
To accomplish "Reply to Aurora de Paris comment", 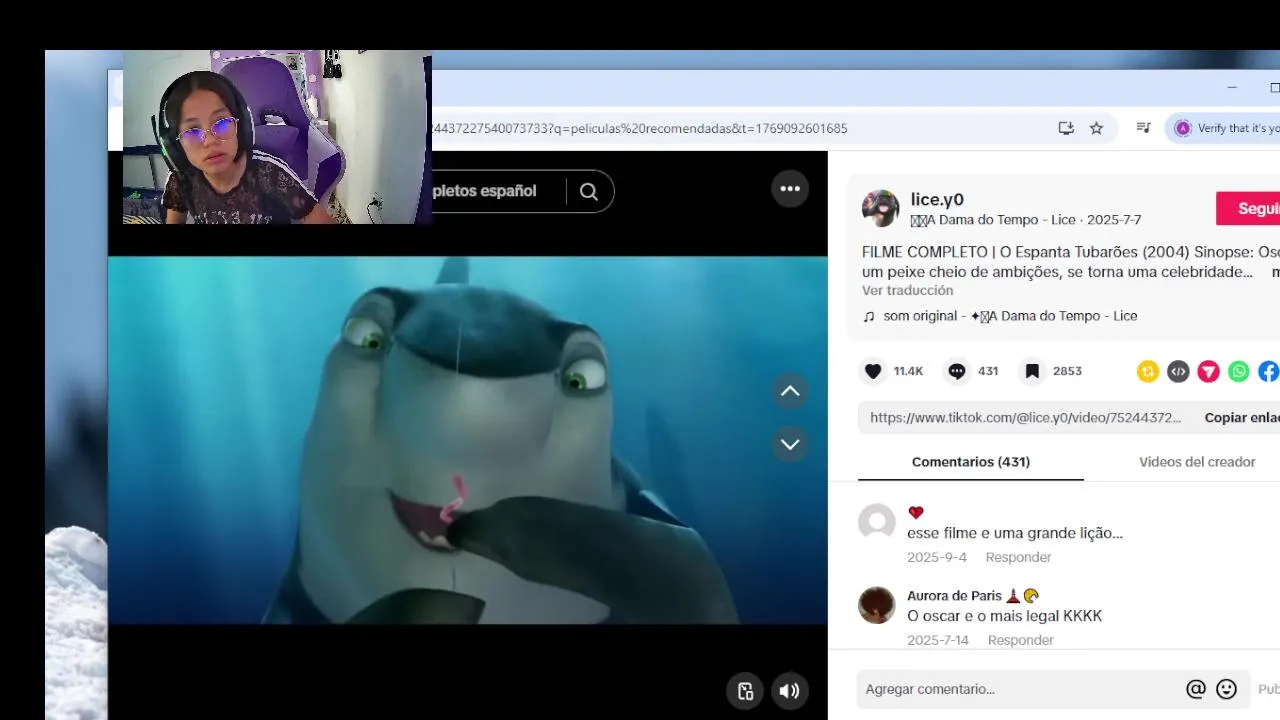I will click(1020, 640).
